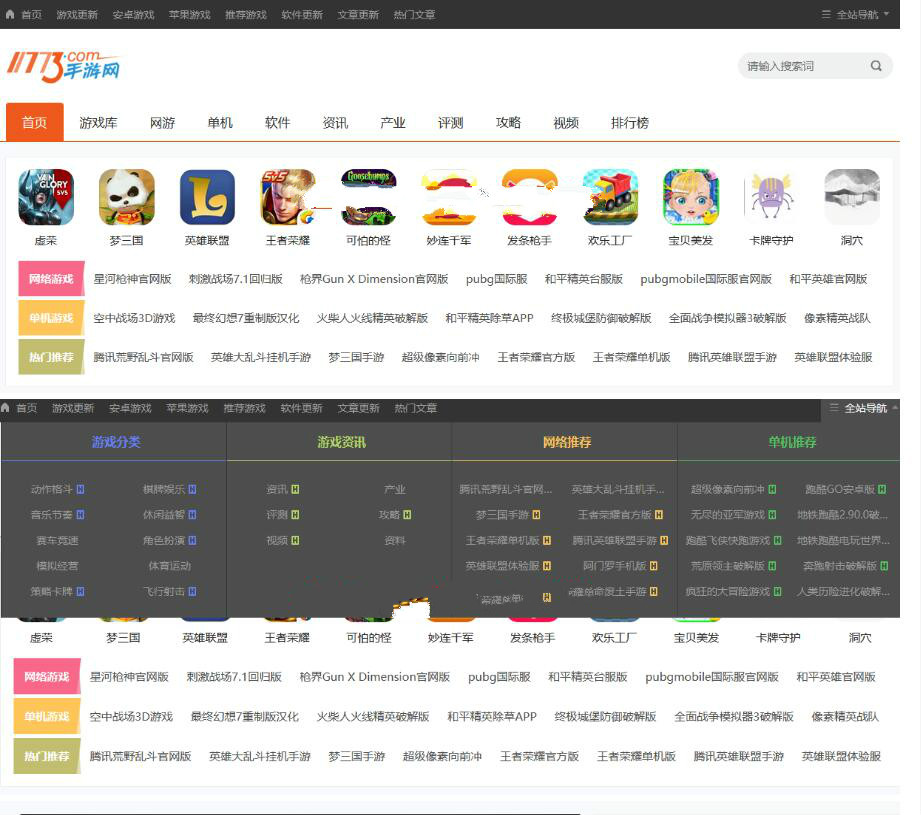Click the H badge beside 跑酷GO安卓版
Image resolution: width=921 pixels, height=815 pixels.
(x=882, y=489)
